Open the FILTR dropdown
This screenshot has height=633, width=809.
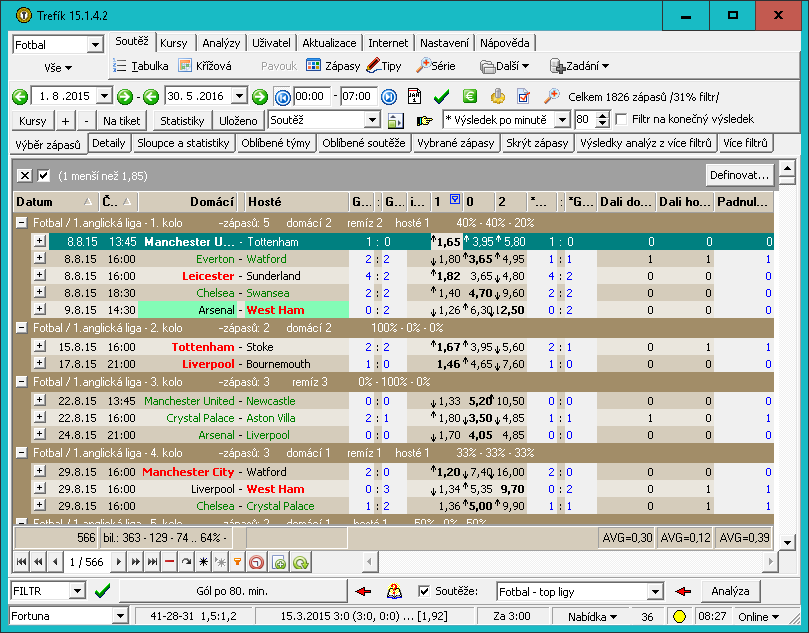tap(77, 591)
